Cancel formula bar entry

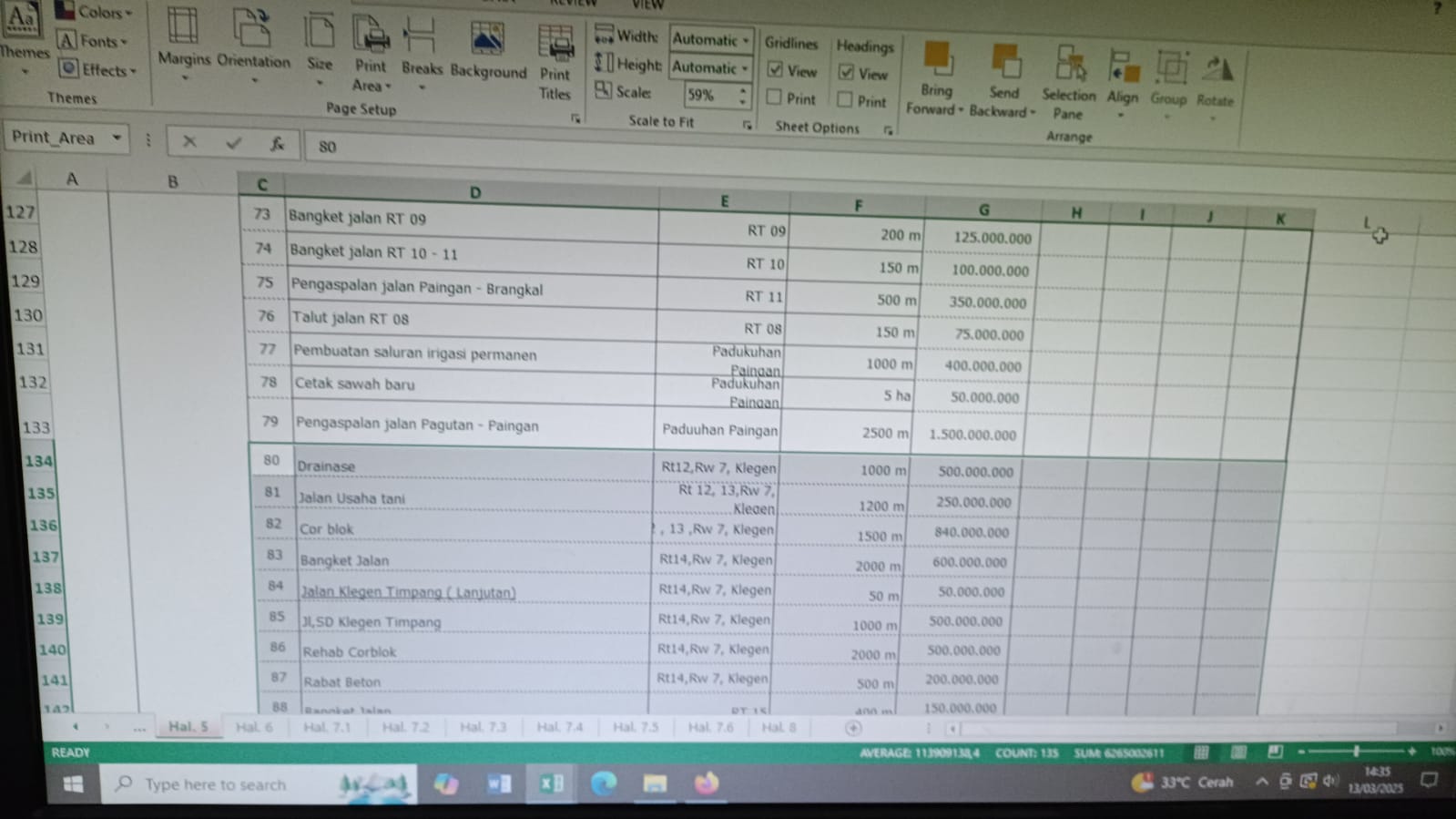(188, 141)
